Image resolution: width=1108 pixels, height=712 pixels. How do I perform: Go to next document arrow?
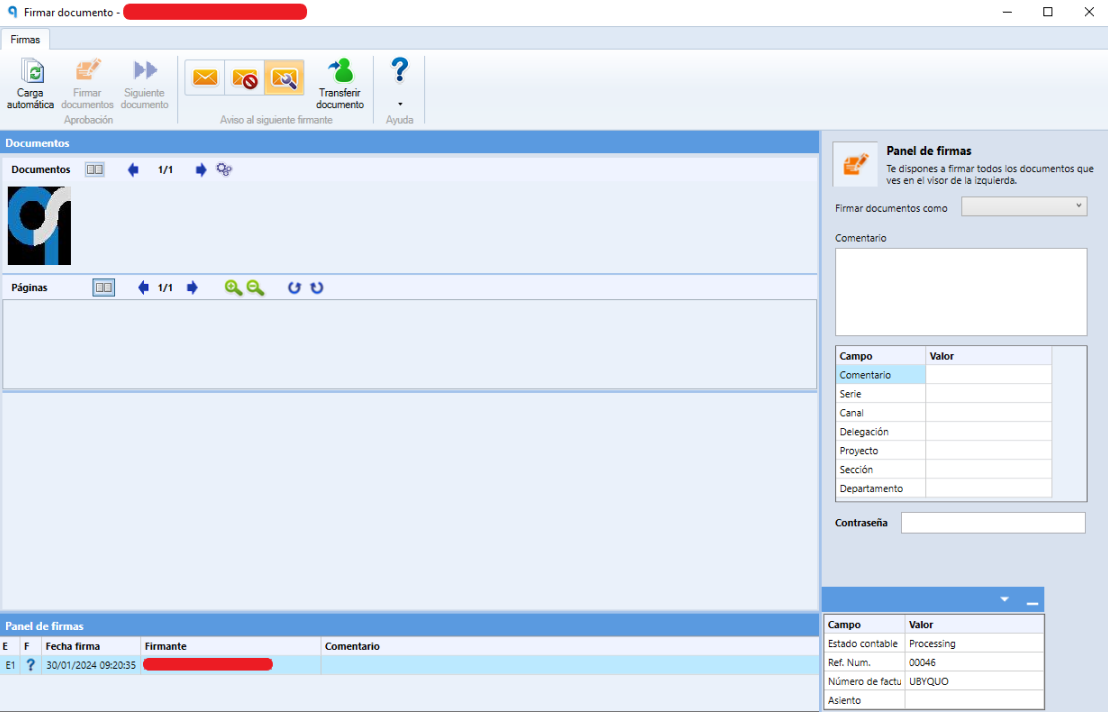(x=201, y=170)
